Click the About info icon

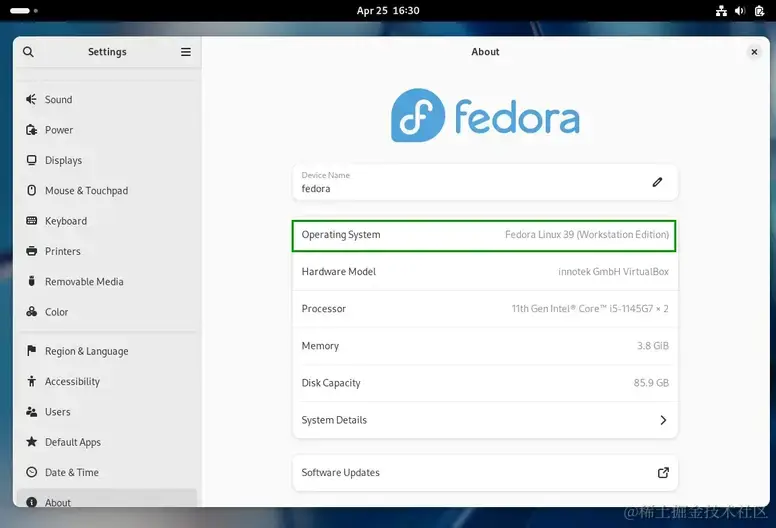point(31,502)
